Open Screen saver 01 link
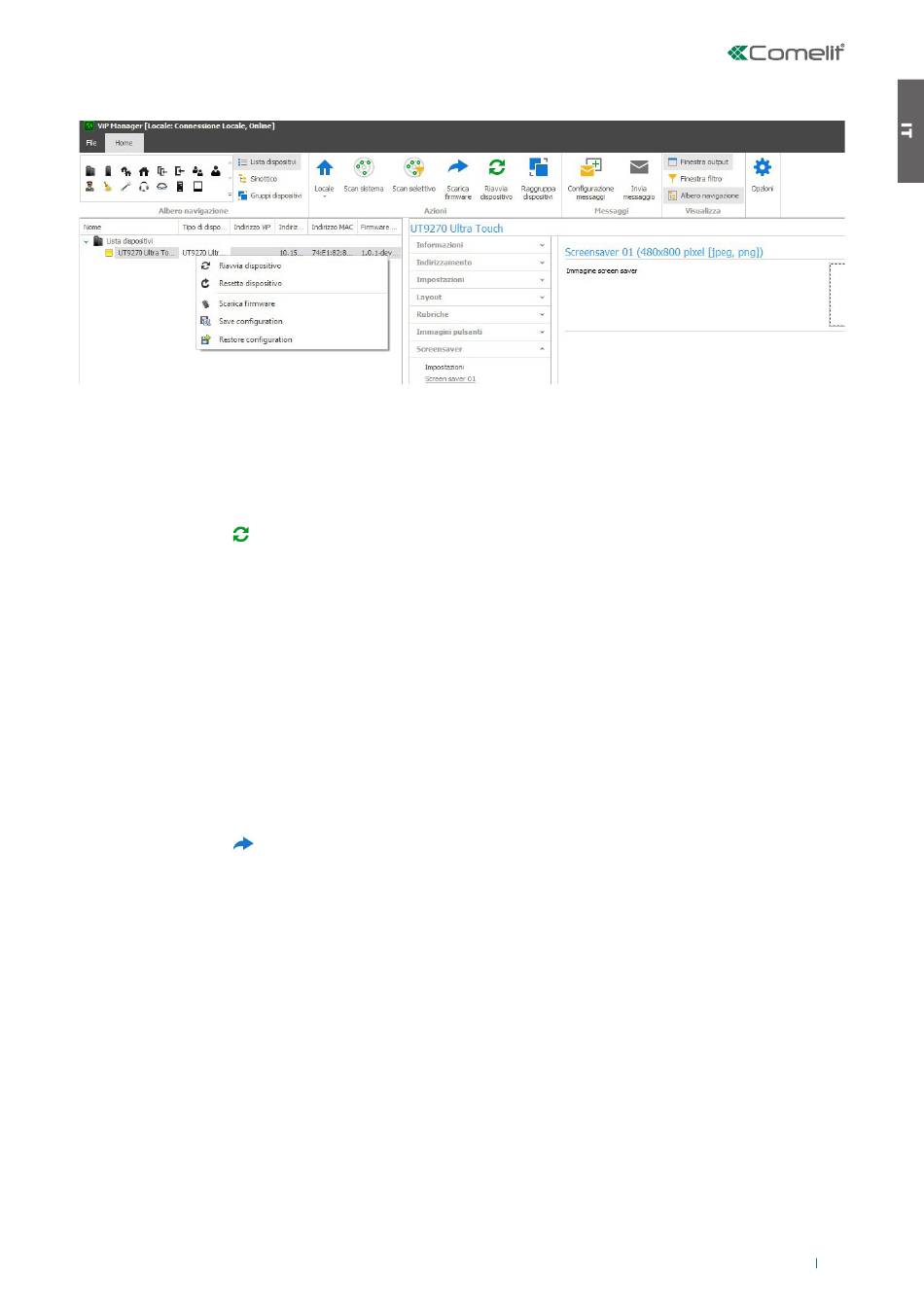 450,379
